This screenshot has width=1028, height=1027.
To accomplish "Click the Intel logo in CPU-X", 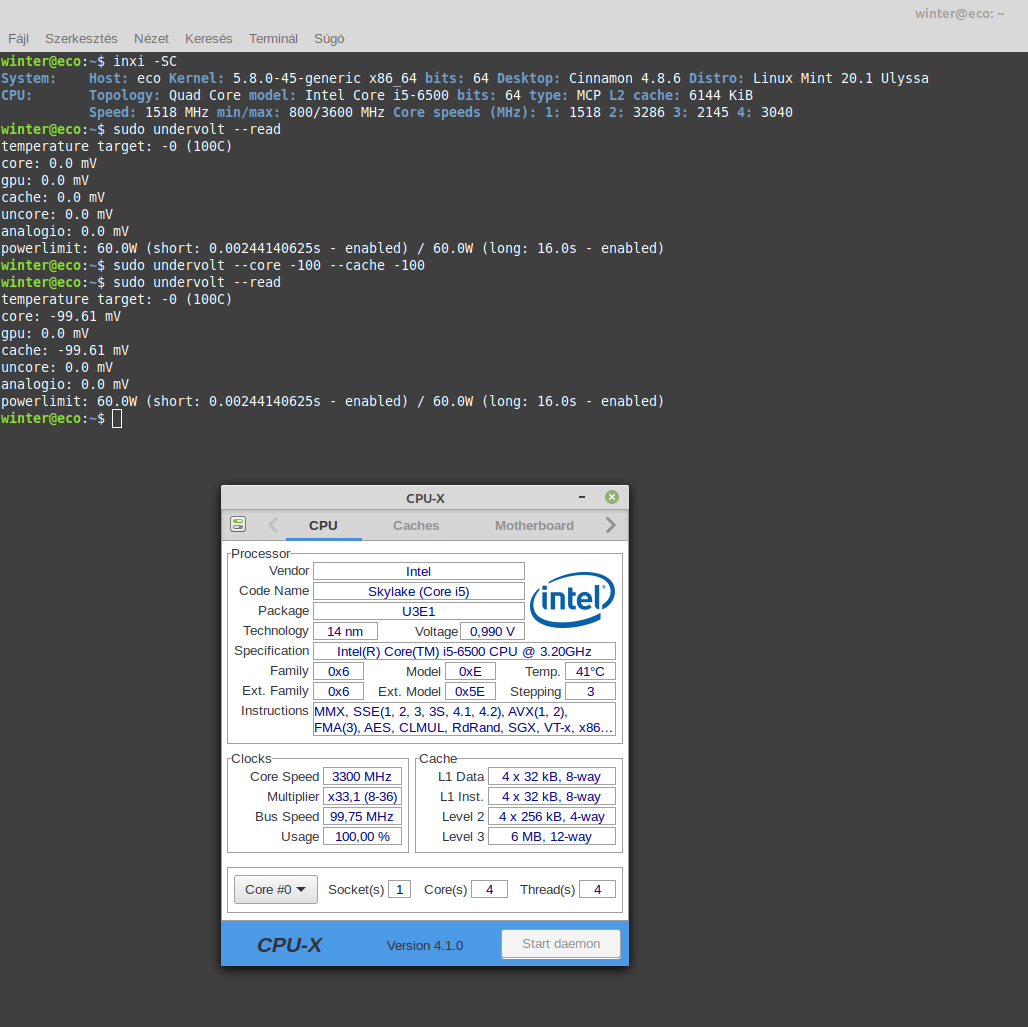I will (x=572, y=599).
